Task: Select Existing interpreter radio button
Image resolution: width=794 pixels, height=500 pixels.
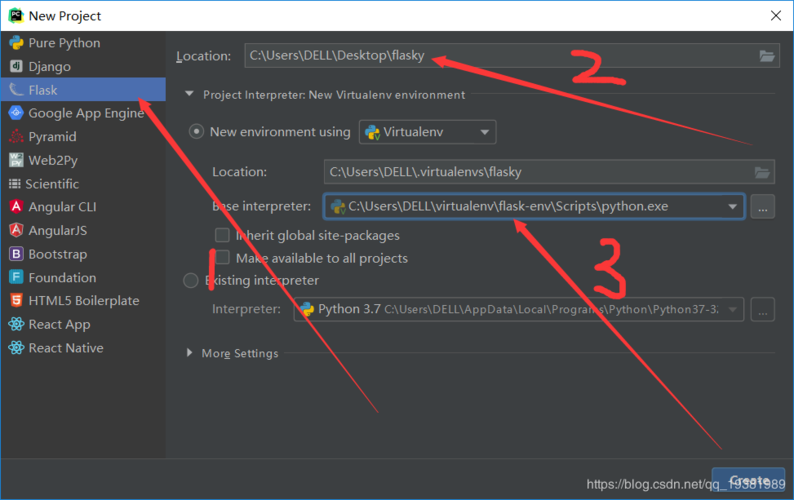Action: [191, 280]
